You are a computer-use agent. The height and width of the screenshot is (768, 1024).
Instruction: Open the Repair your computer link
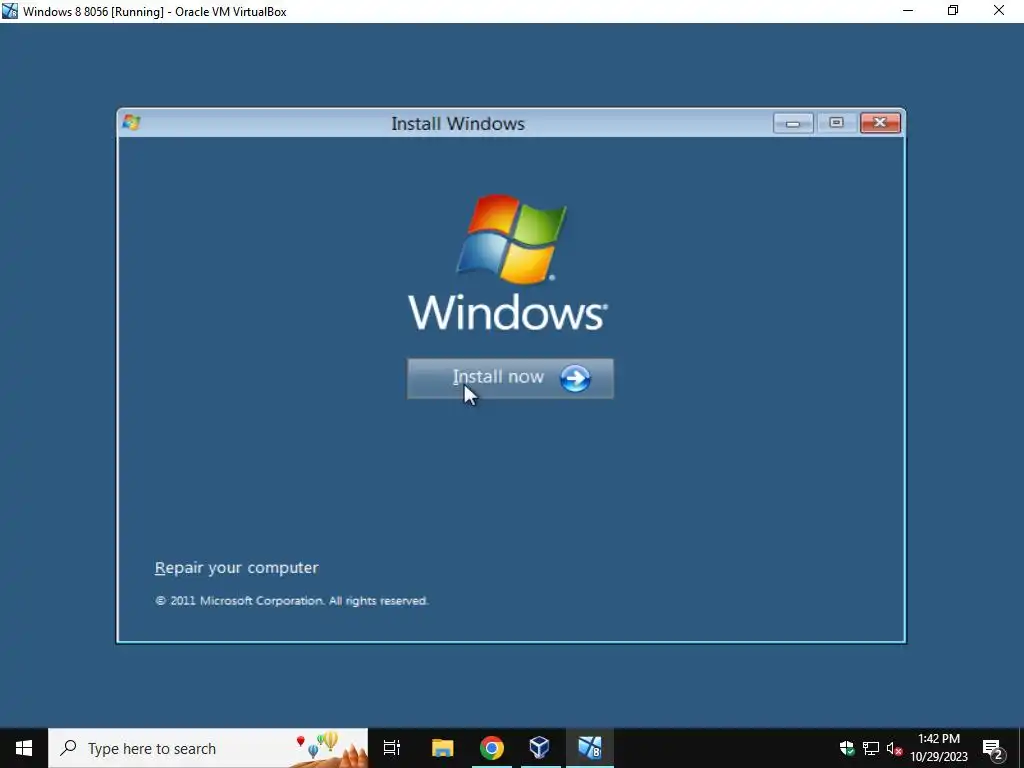pos(236,568)
